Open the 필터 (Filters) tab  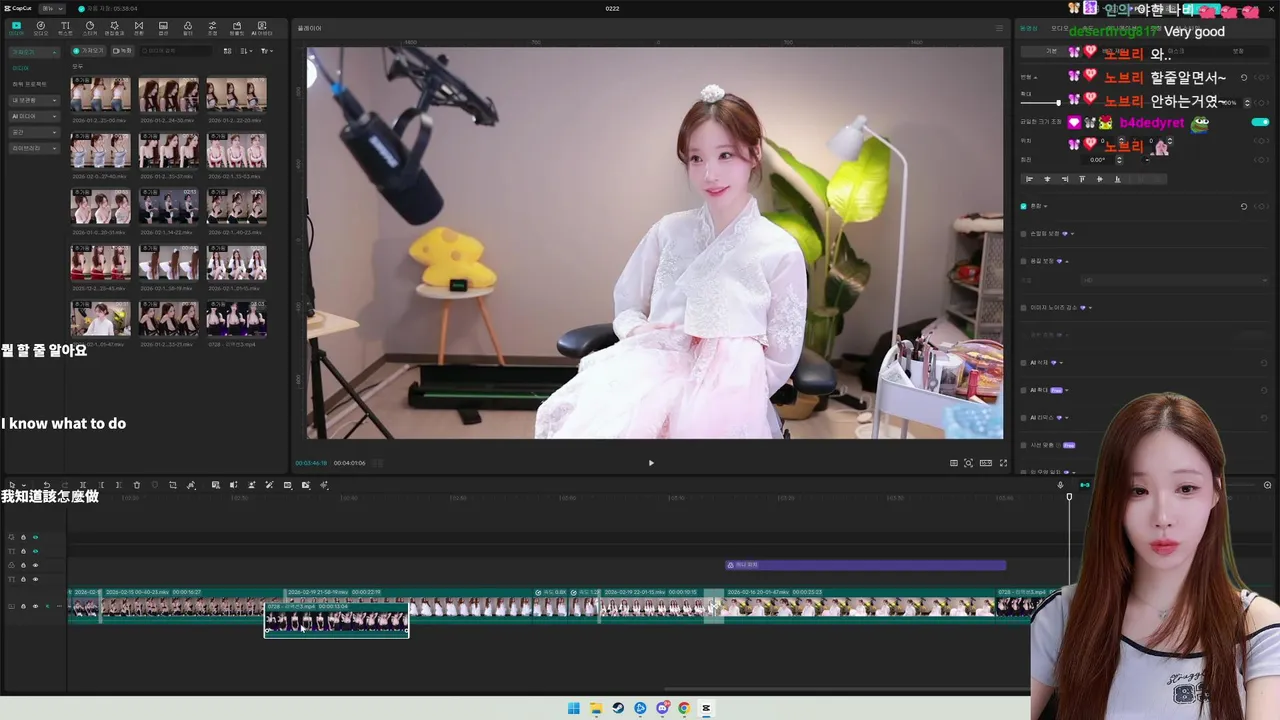point(188,28)
